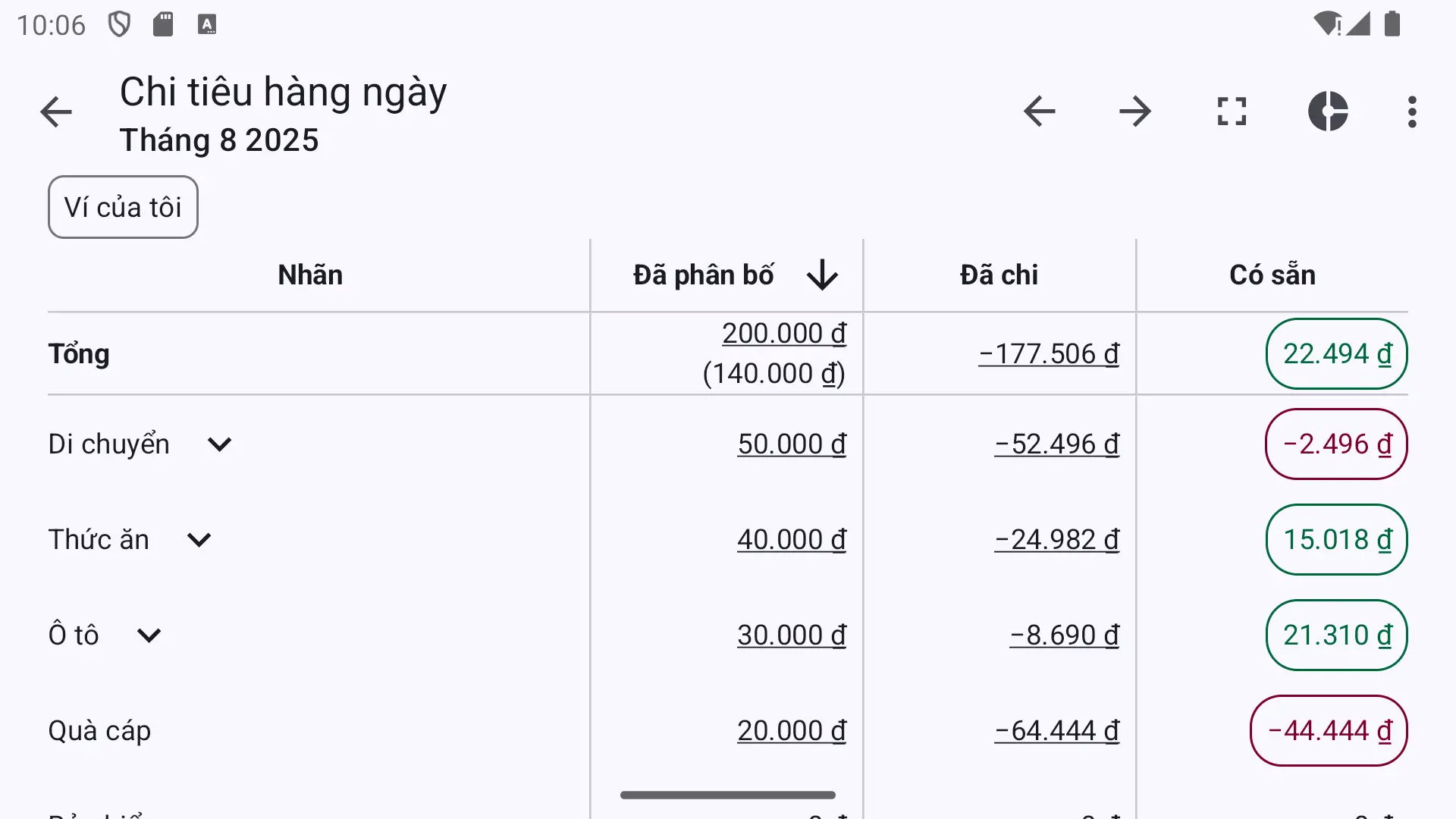Sort by the Đã chi column
This screenshot has height=819, width=1456.
(x=999, y=275)
